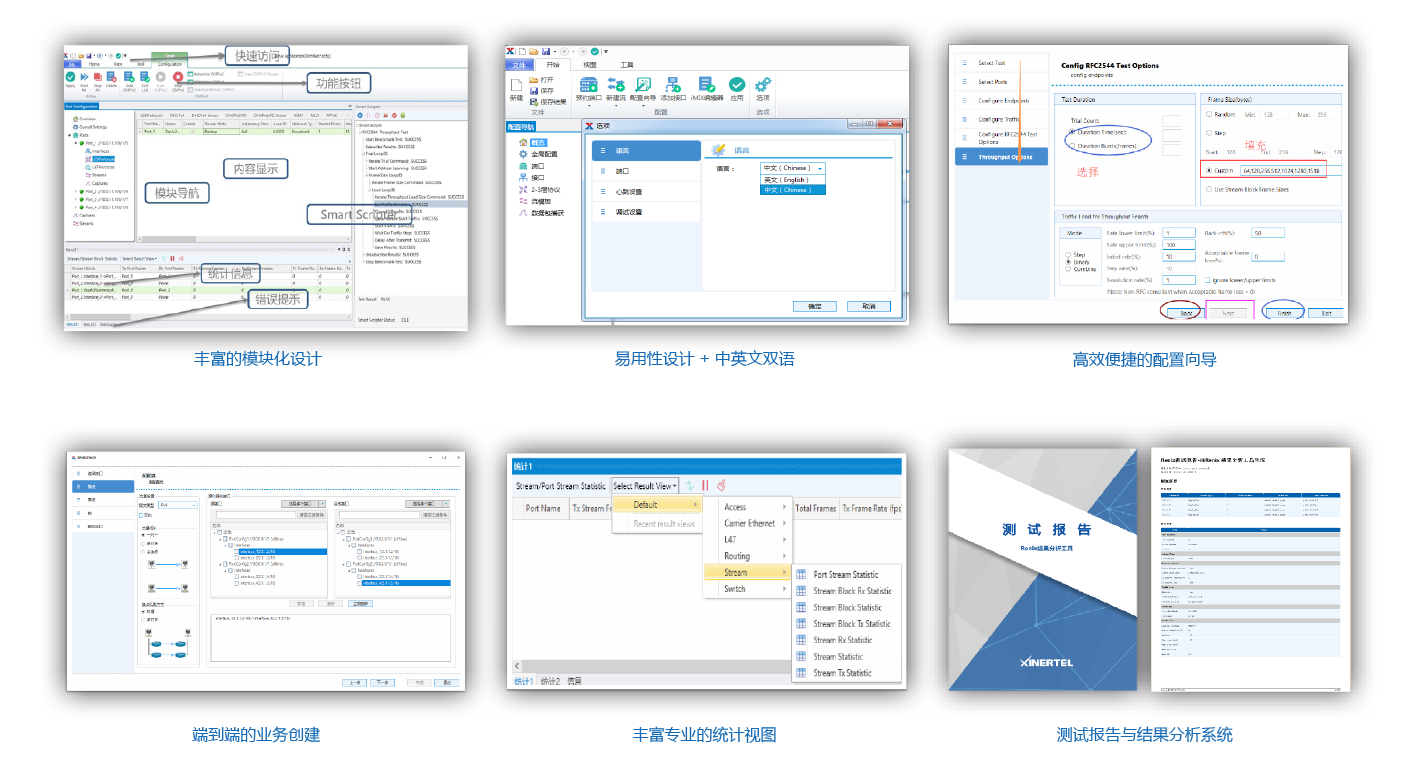Click the green 应用 apply checkmark icon

point(737,85)
